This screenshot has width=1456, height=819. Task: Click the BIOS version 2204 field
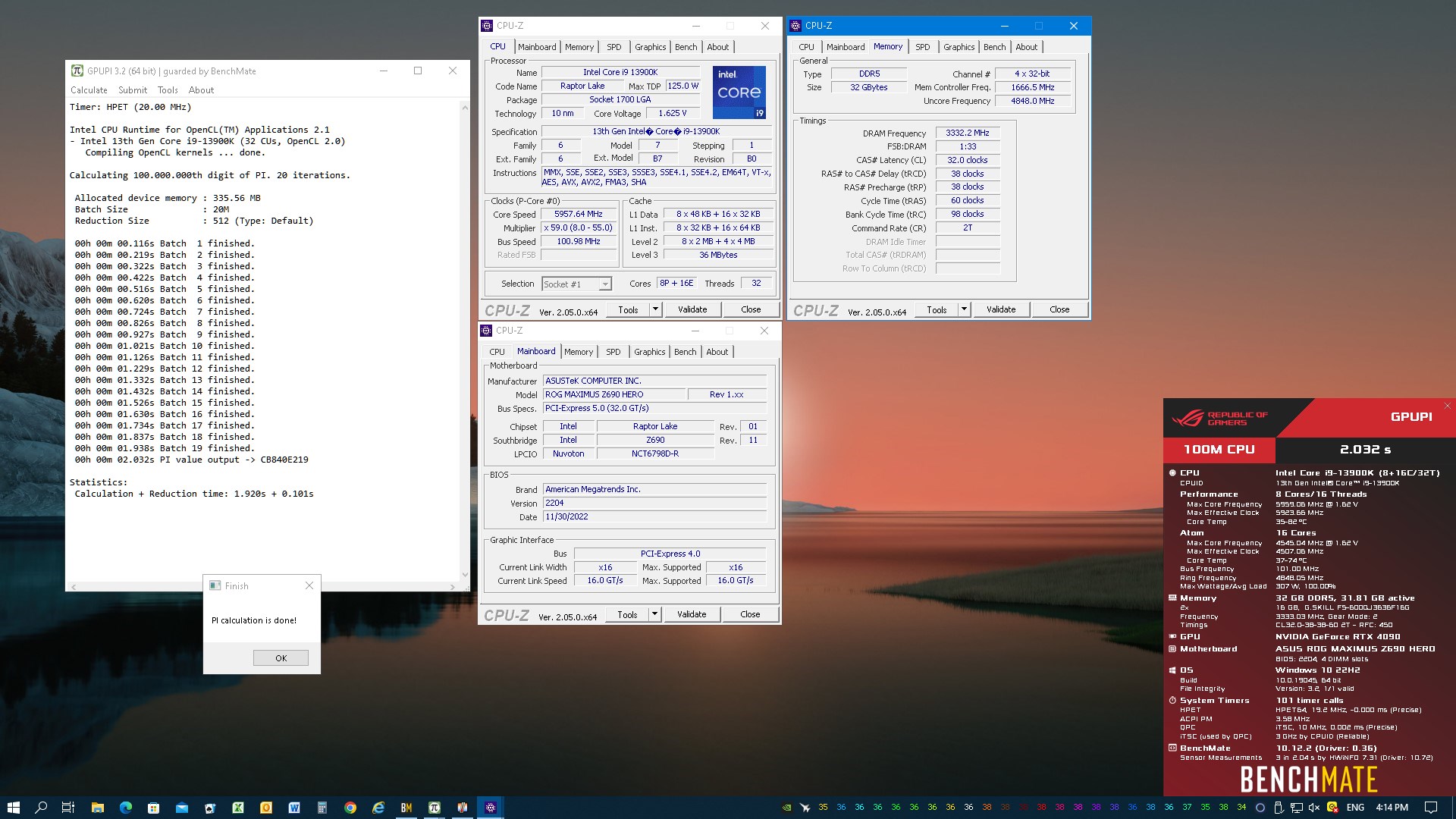655,503
